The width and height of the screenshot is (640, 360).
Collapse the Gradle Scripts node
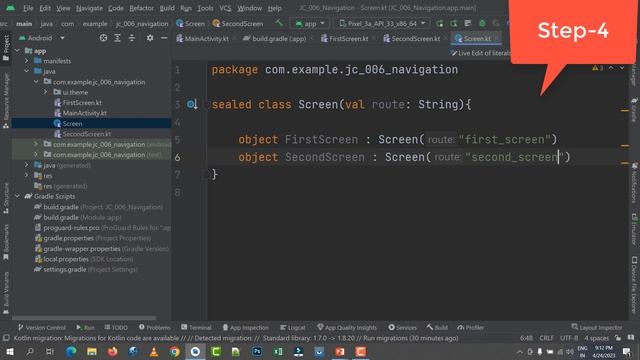(x=17, y=197)
